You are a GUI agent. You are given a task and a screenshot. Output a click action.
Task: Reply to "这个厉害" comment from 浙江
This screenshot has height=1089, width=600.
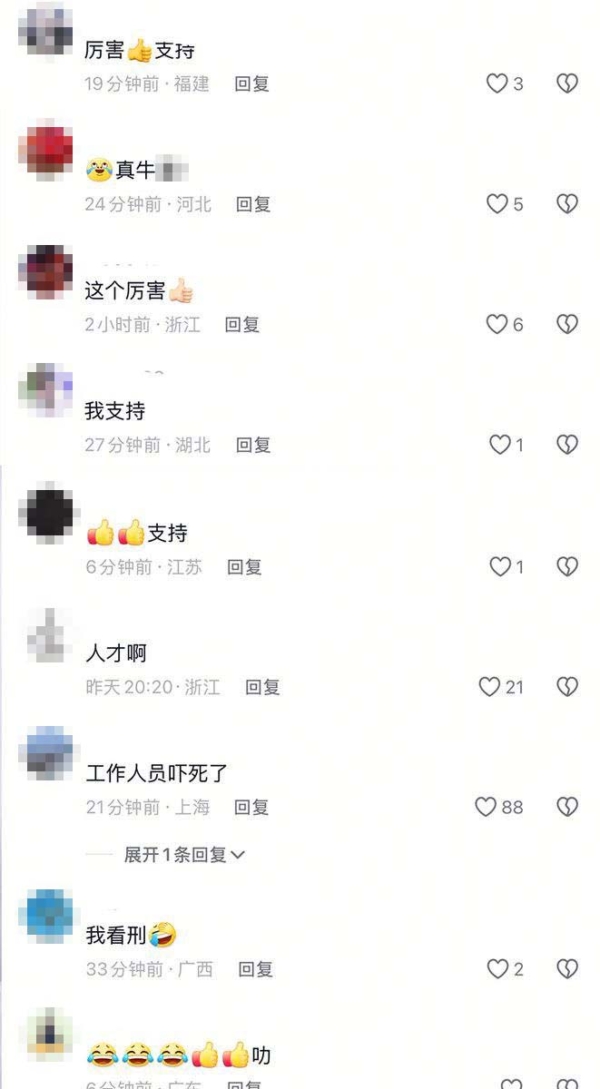click(x=242, y=324)
